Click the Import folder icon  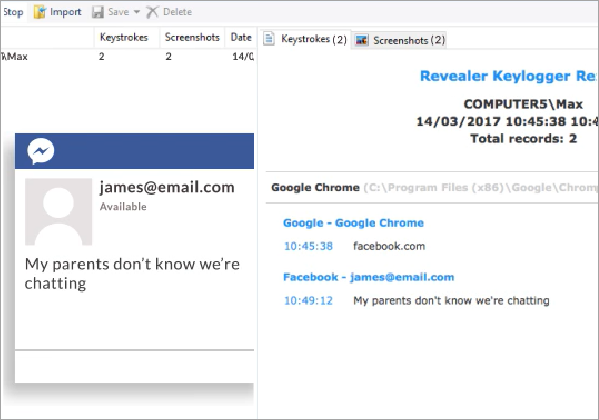(x=39, y=12)
